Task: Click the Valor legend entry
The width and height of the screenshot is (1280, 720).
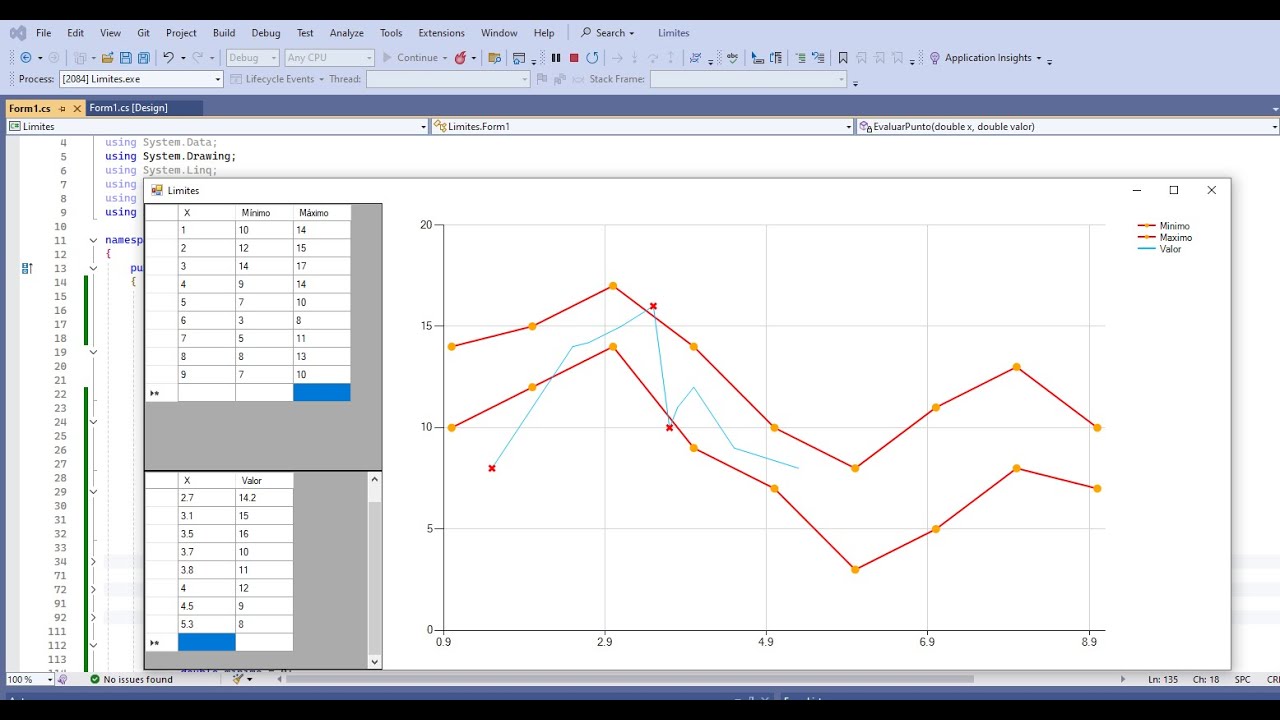Action: (x=1160, y=249)
